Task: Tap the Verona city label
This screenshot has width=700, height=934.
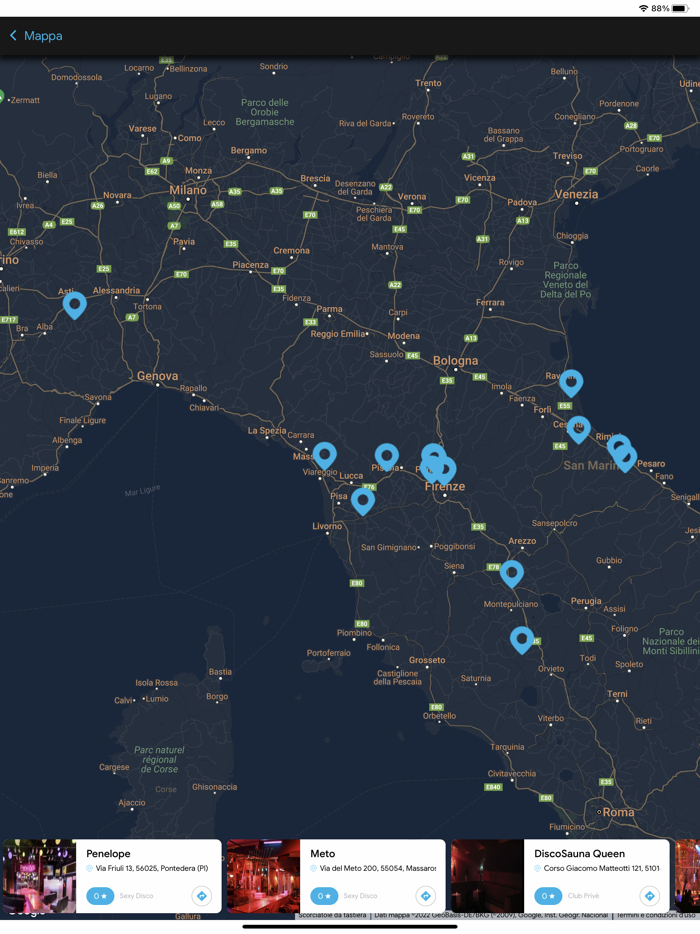Action: coord(412,197)
